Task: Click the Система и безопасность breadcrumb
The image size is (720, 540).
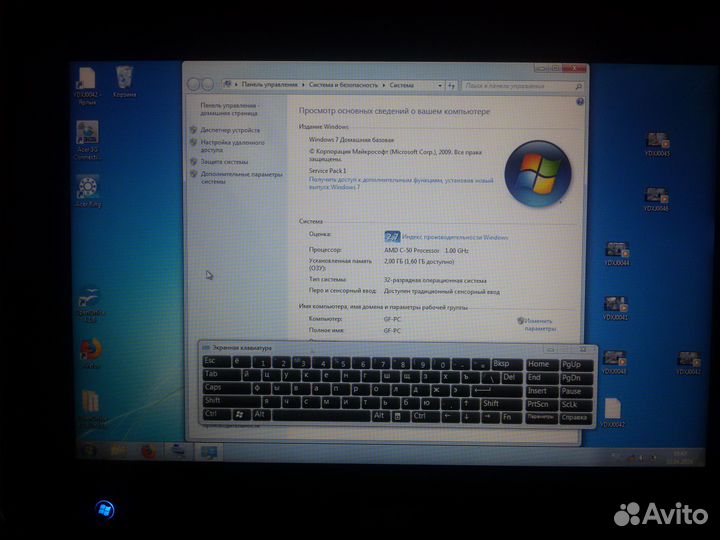Action: click(x=343, y=85)
